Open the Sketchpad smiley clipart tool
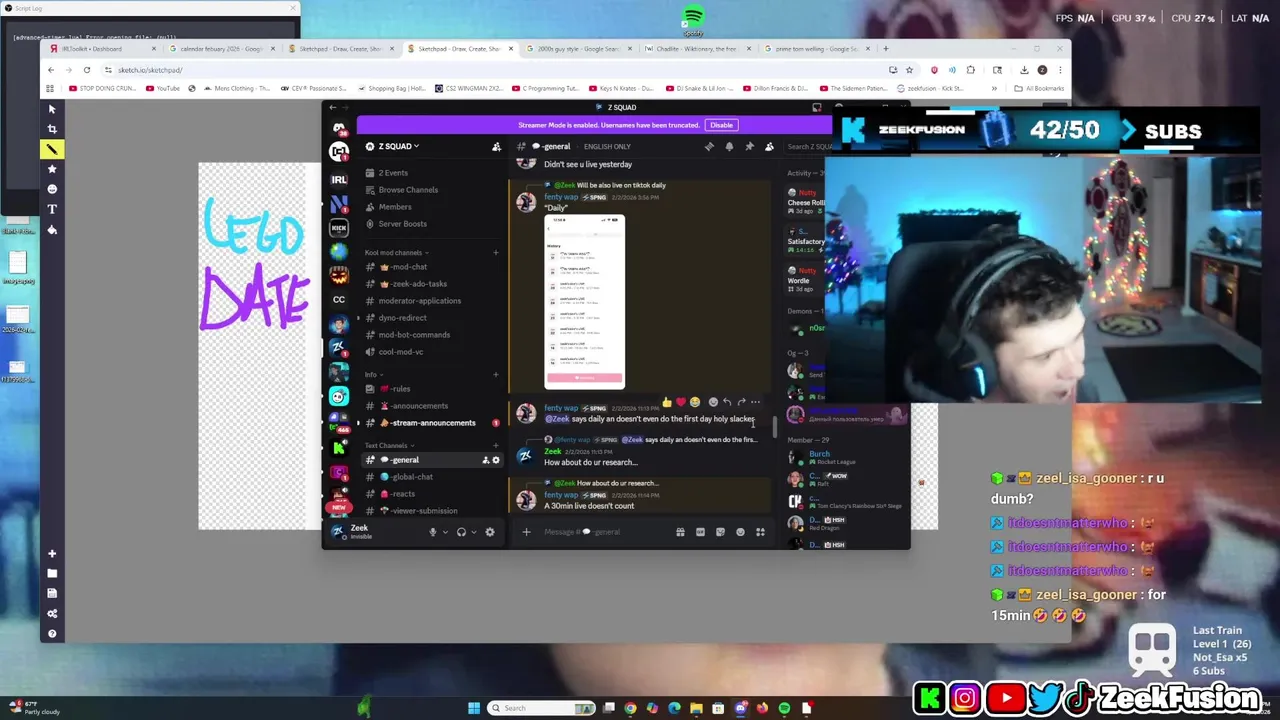Image resolution: width=1280 pixels, height=720 pixels. pos(52,189)
